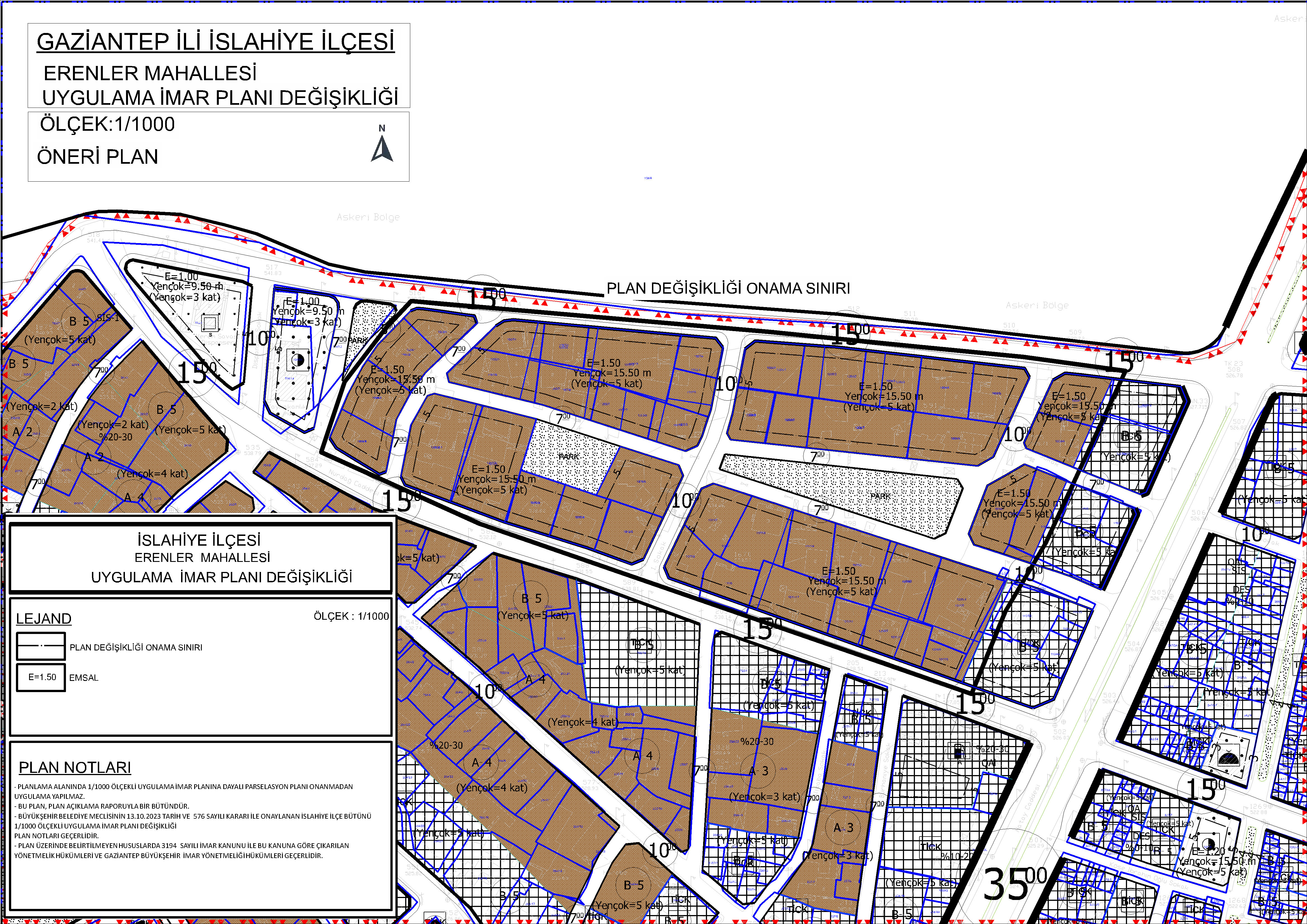Click the PLAN DEĞİŞİKLİĞİ ONAMA SINIRI map label
Viewport: 1307px width, 924px height.
pyautogui.click(x=728, y=288)
